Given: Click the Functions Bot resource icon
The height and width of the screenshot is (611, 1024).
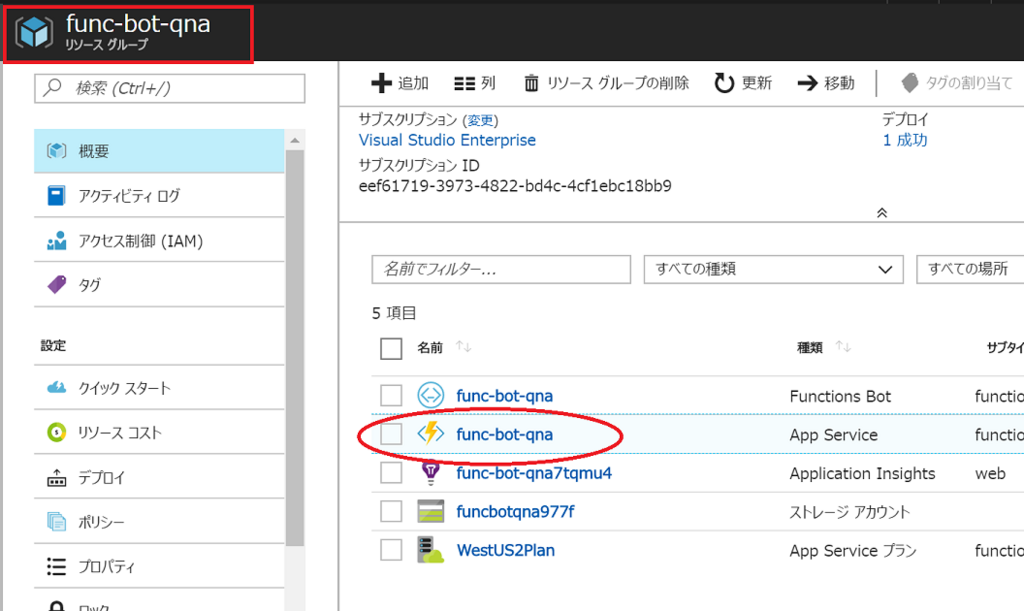Looking at the screenshot, I should pyautogui.click(x=431, y=396).
